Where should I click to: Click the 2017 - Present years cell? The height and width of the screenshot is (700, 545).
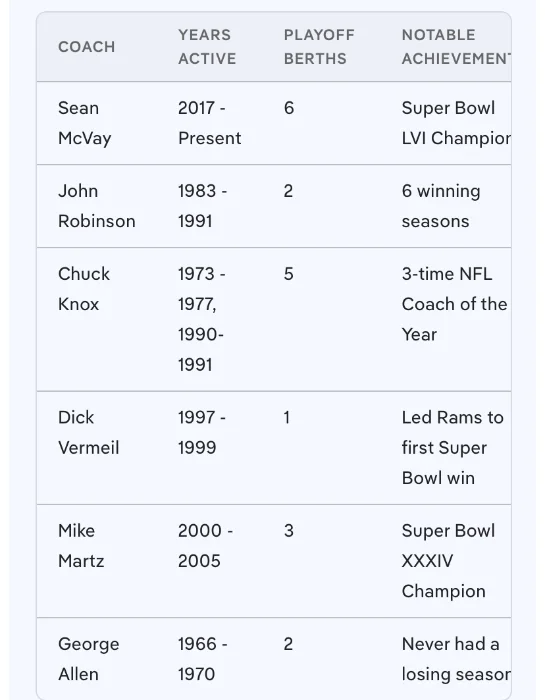pyautogui.click(x=210, y=123)
